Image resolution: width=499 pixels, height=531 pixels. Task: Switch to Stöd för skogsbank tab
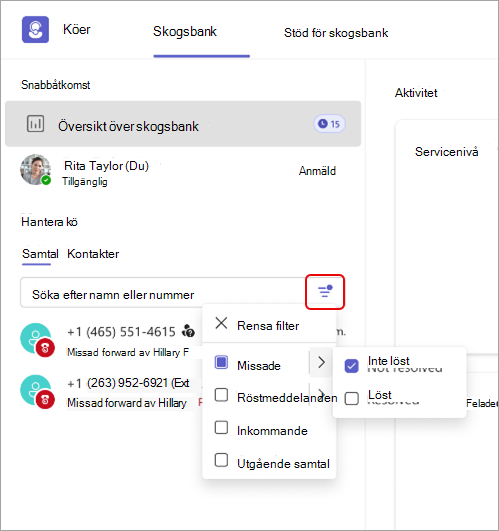(x=336, y=33)
